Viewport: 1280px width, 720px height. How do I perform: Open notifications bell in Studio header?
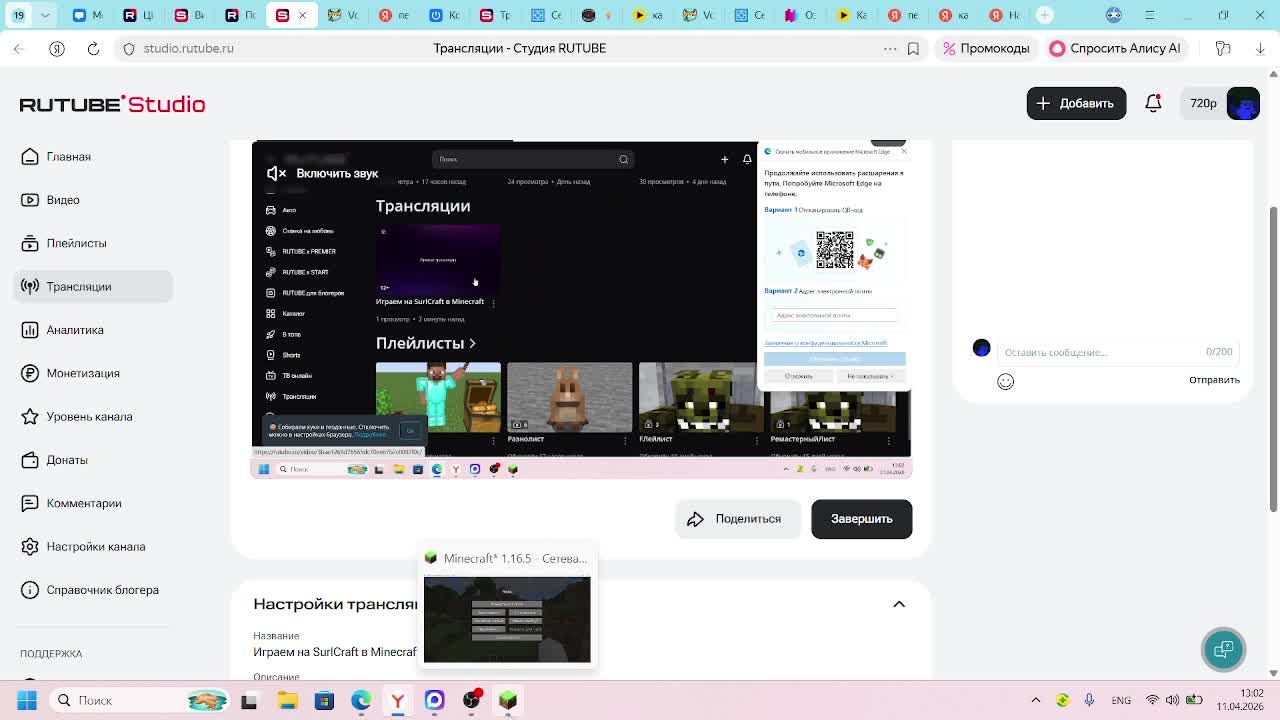click(1153, 103)
